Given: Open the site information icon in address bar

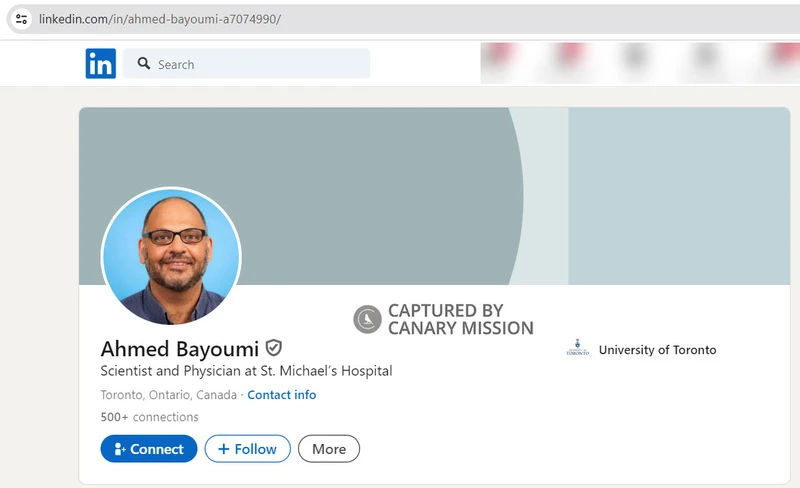Looking at the screenshot, I should pyautogui.click(x=21, y=19).
